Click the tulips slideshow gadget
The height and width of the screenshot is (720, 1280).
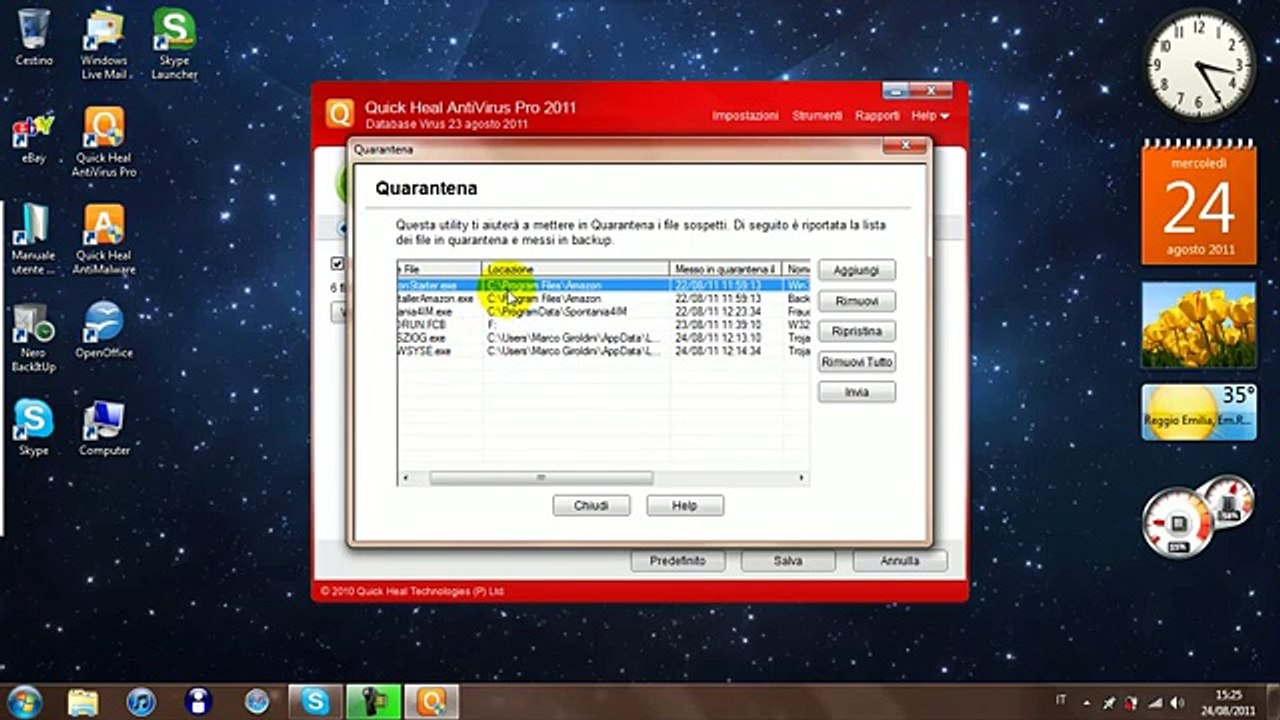1199,325
